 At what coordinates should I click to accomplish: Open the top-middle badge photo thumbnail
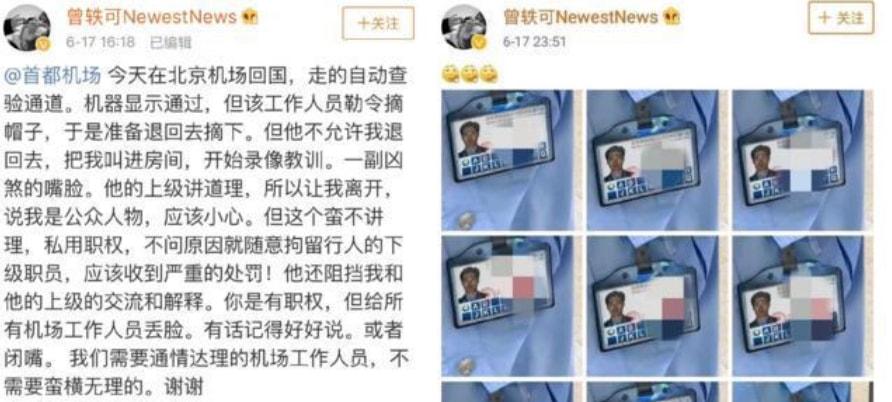tap(653, 160)
